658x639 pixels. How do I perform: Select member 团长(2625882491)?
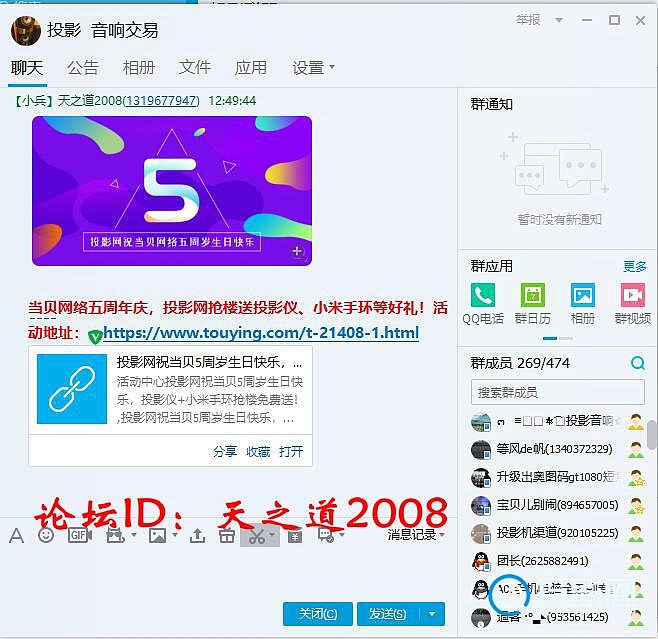[x=558, y=561]
